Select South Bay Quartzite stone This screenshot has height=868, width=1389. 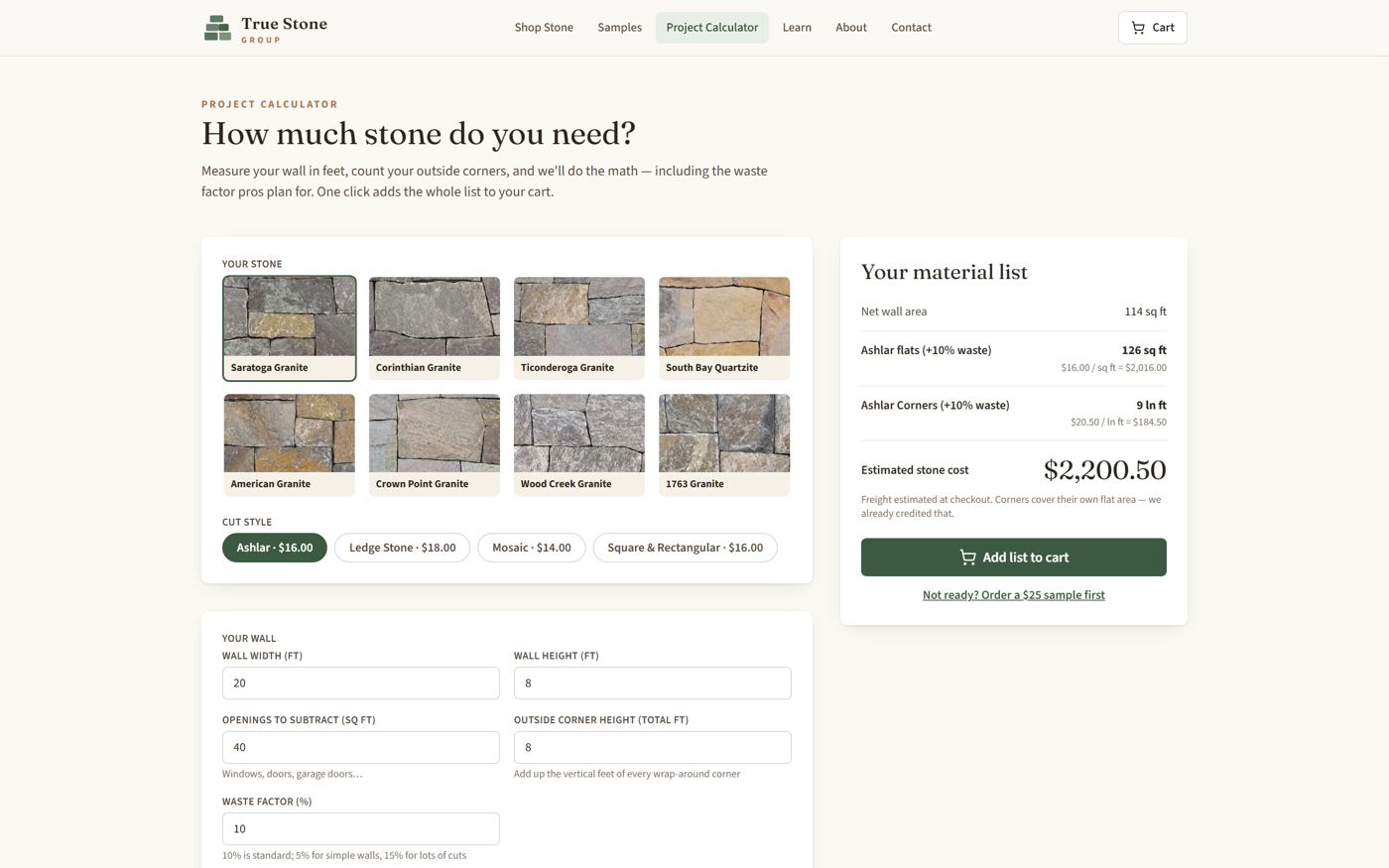[724, 328]
